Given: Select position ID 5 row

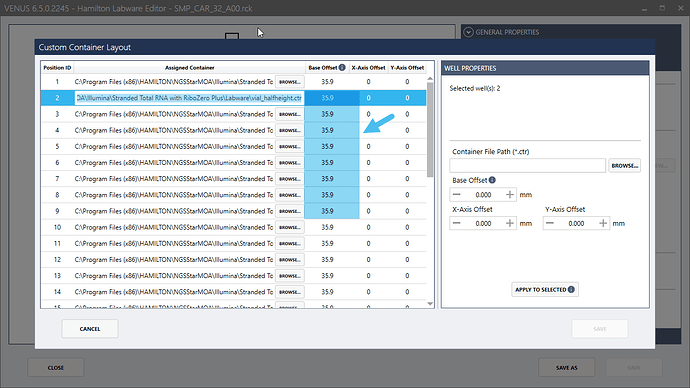Looking at the screenshot, I should [57, 146].
